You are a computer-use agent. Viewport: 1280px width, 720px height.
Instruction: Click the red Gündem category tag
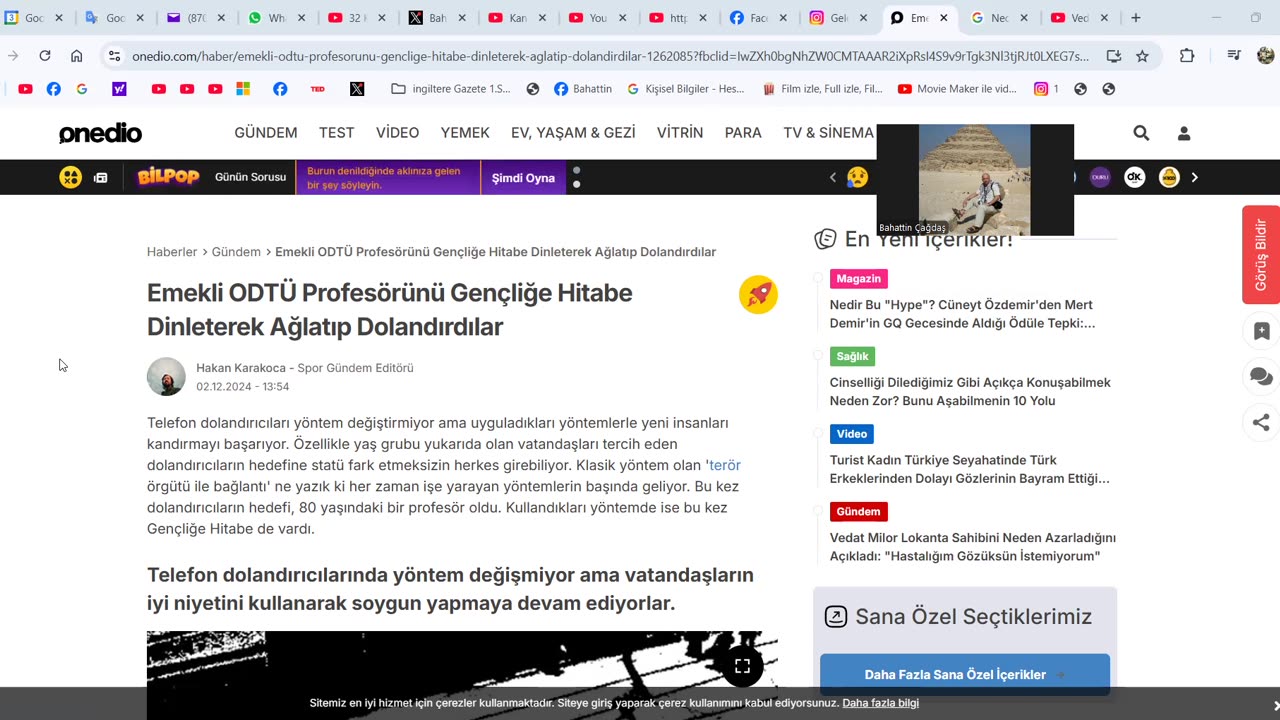(x=859, y=512)
